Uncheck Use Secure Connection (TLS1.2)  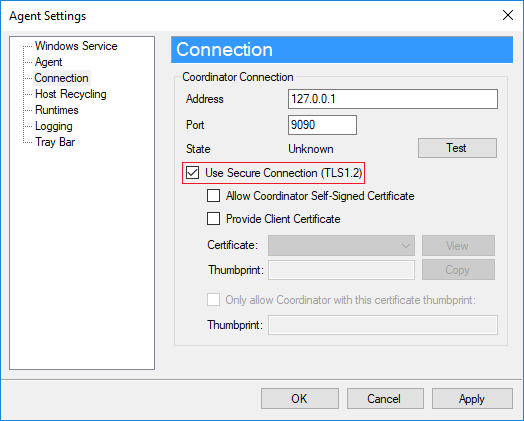coord(192,173)
